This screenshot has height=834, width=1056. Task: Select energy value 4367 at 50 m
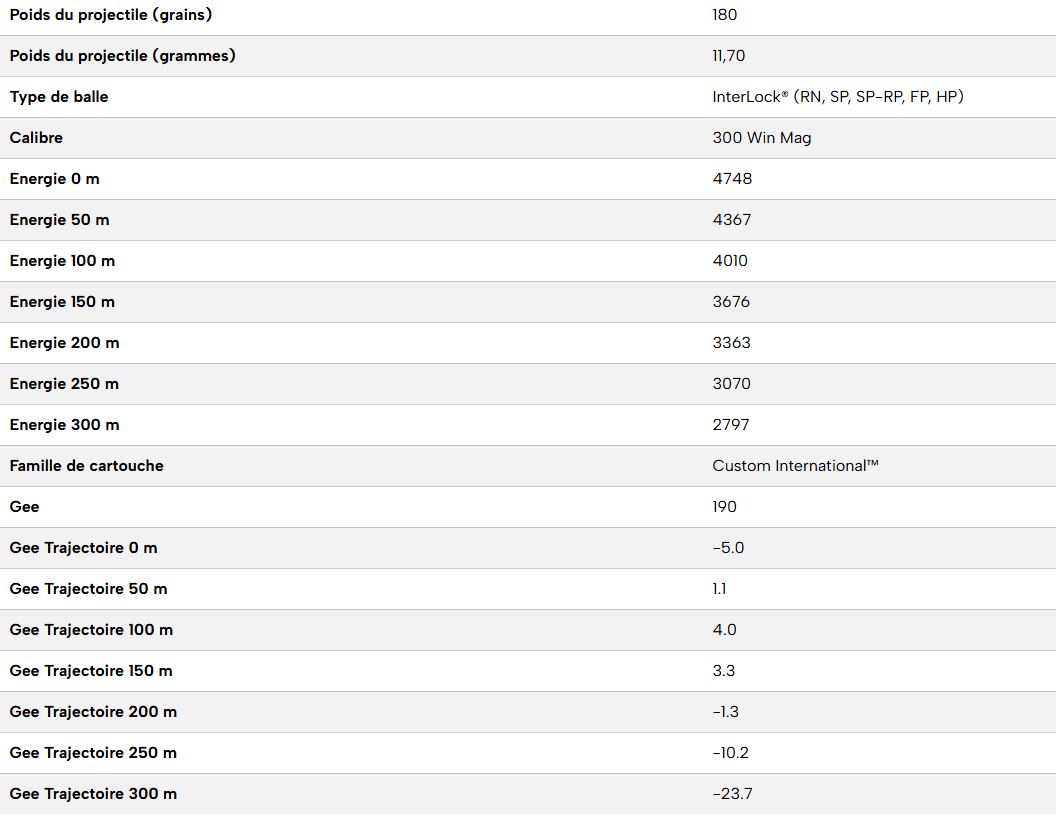(x=732, y=220)
